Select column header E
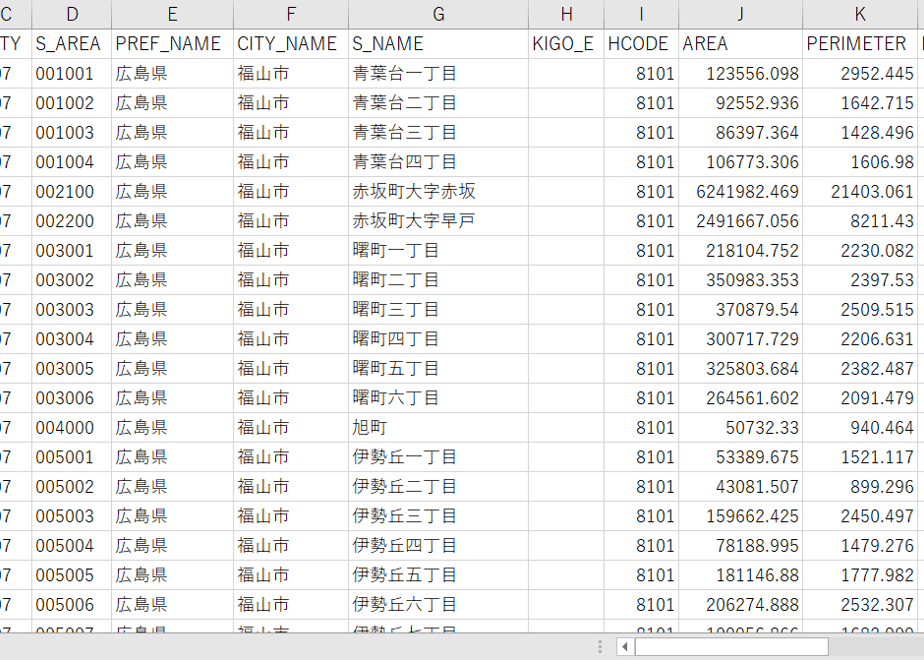 pyautogui.click(x=172, y=14)
